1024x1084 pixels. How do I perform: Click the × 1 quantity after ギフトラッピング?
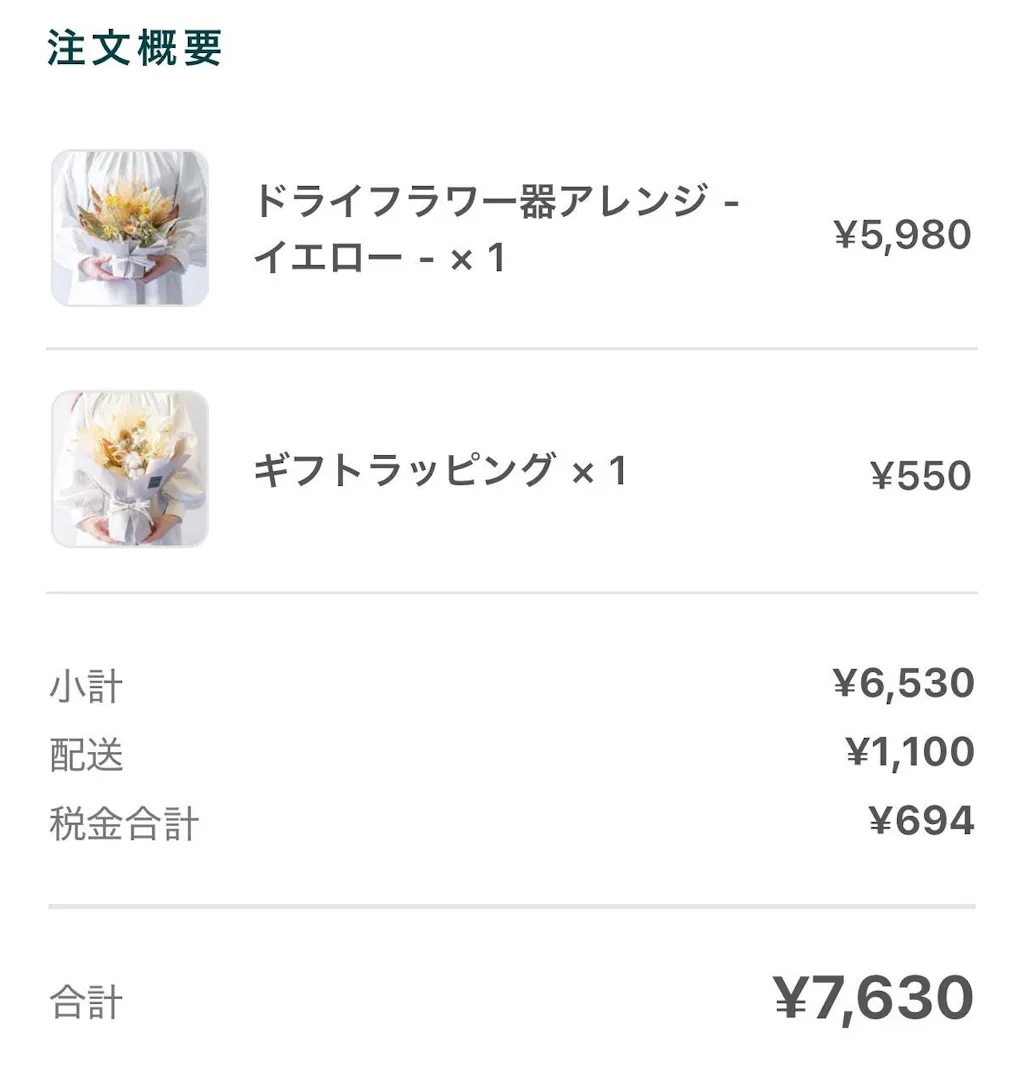click(599, 469)
